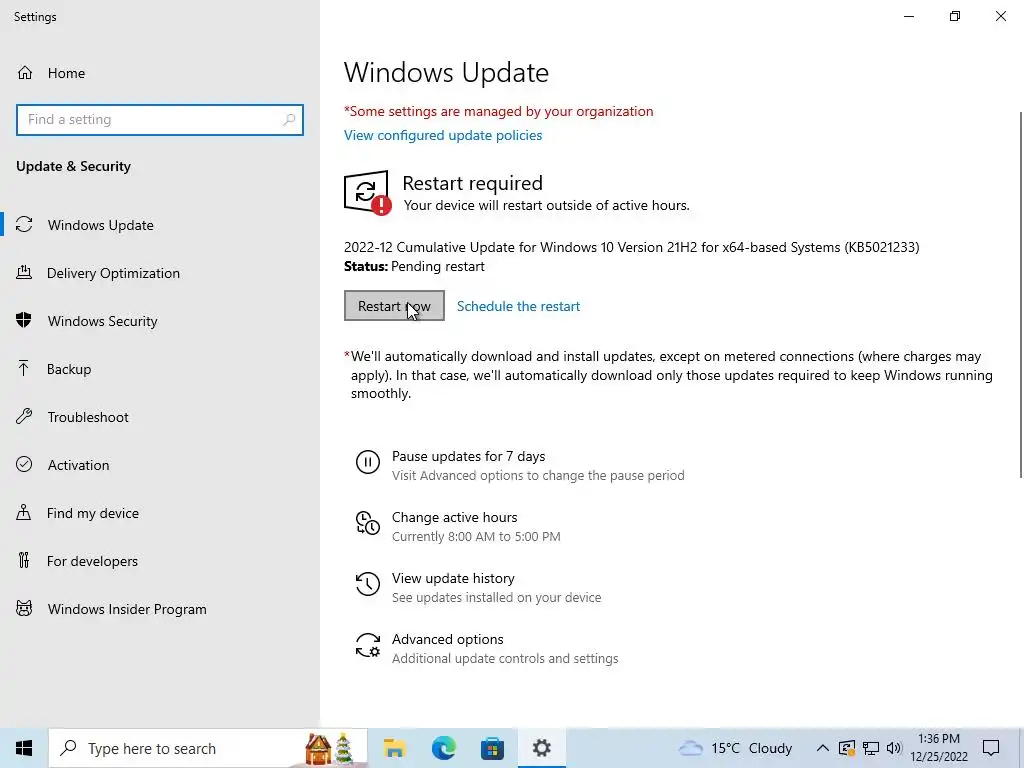Click the vertical scrollbar of the Settings page
This screenshot has width=1024, height=768.
(x=1020, y=295)
